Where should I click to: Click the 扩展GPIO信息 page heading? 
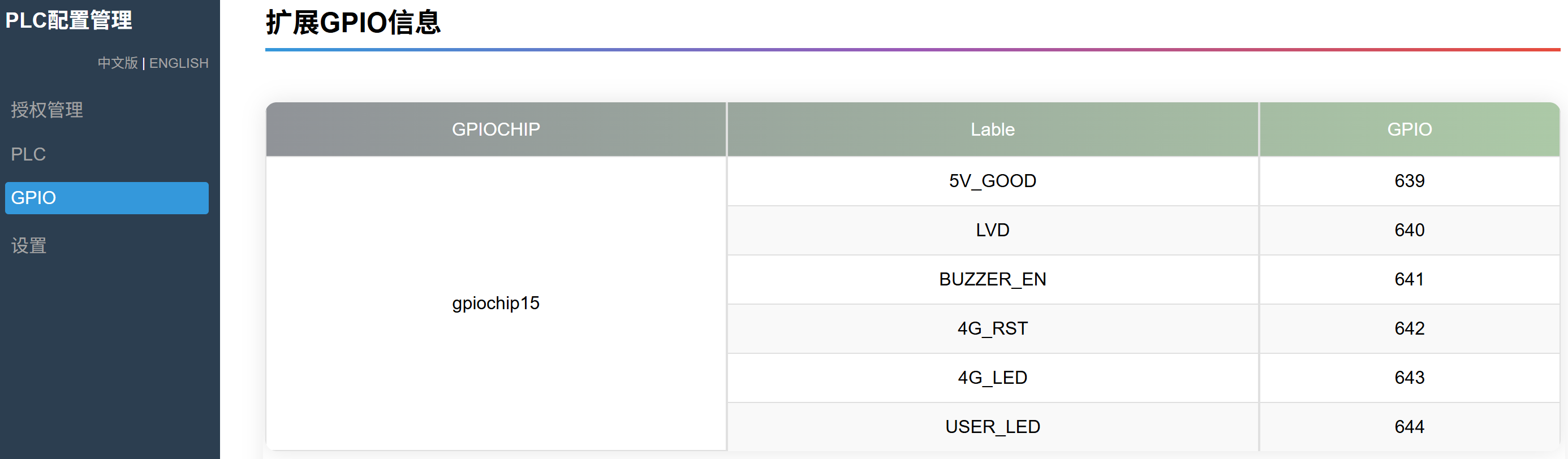pyautogui.click(x=353, y=23)
